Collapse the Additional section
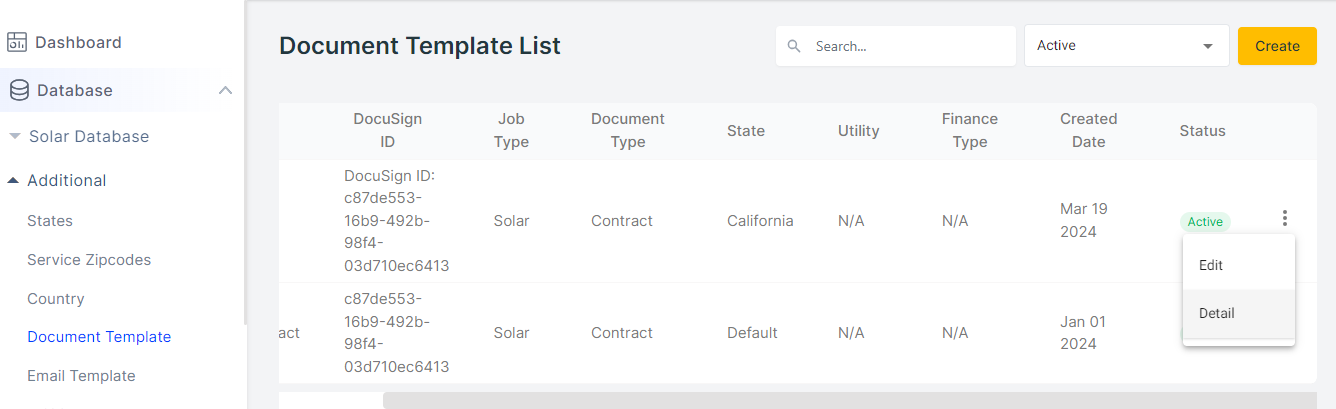This screenshot has width=1336, height=409. pos(13,180)
